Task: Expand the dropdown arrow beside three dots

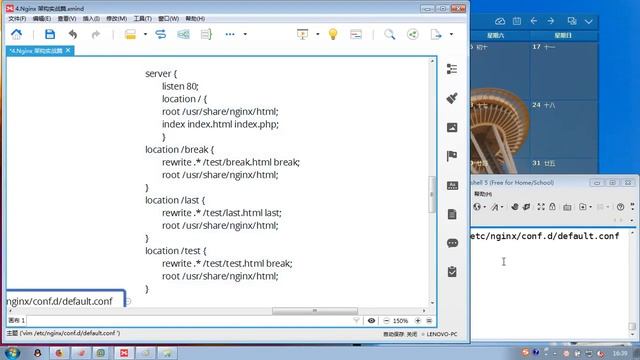Action: coord(245,34)
